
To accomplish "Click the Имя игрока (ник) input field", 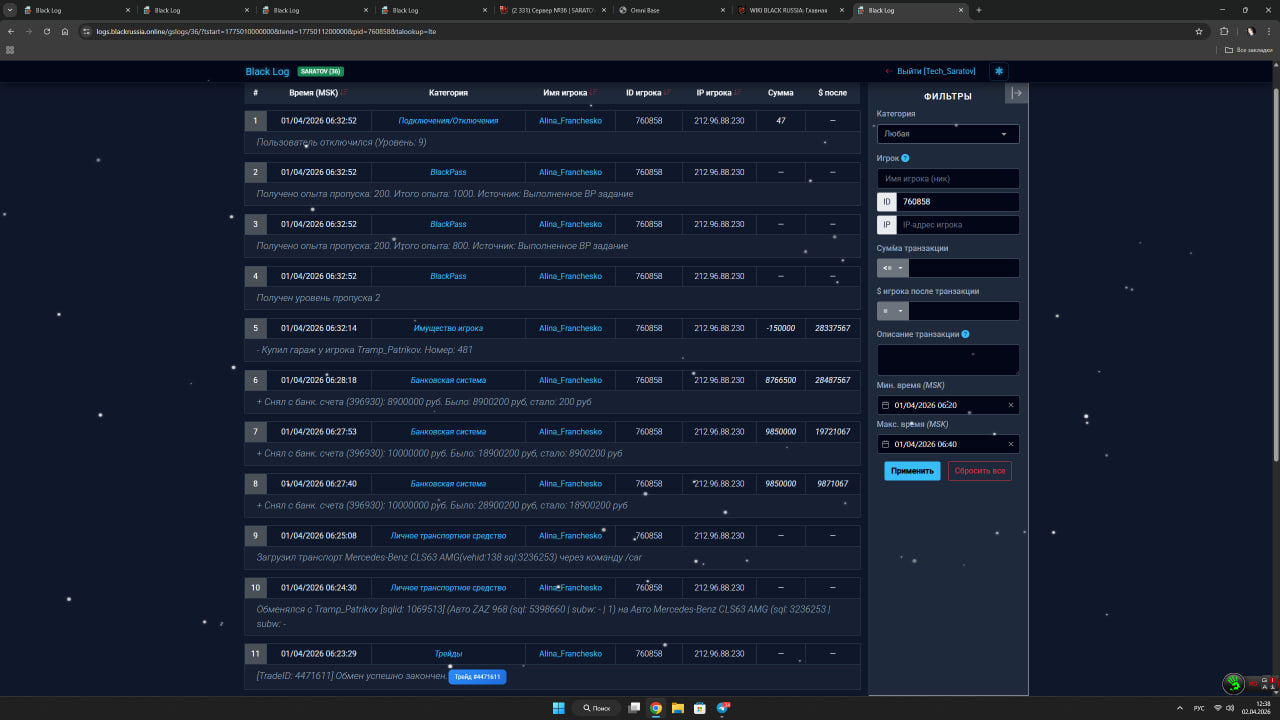I will pyautogui.click(x=947, y=178).
